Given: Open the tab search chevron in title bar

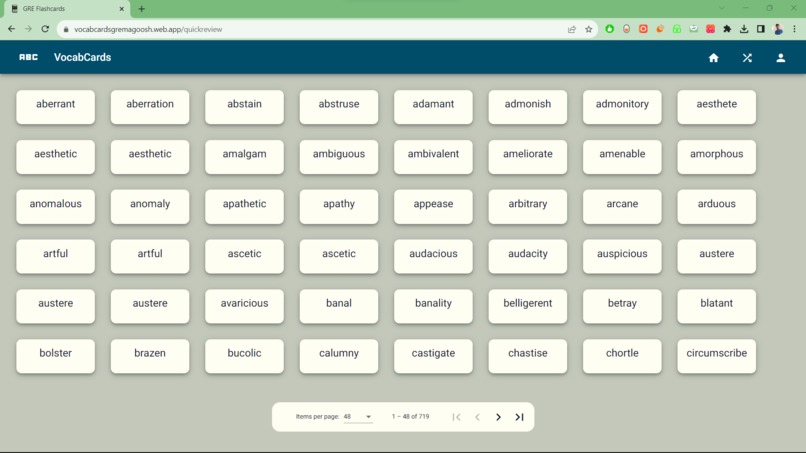Looking at the screenshot, I should coord(722,8).
